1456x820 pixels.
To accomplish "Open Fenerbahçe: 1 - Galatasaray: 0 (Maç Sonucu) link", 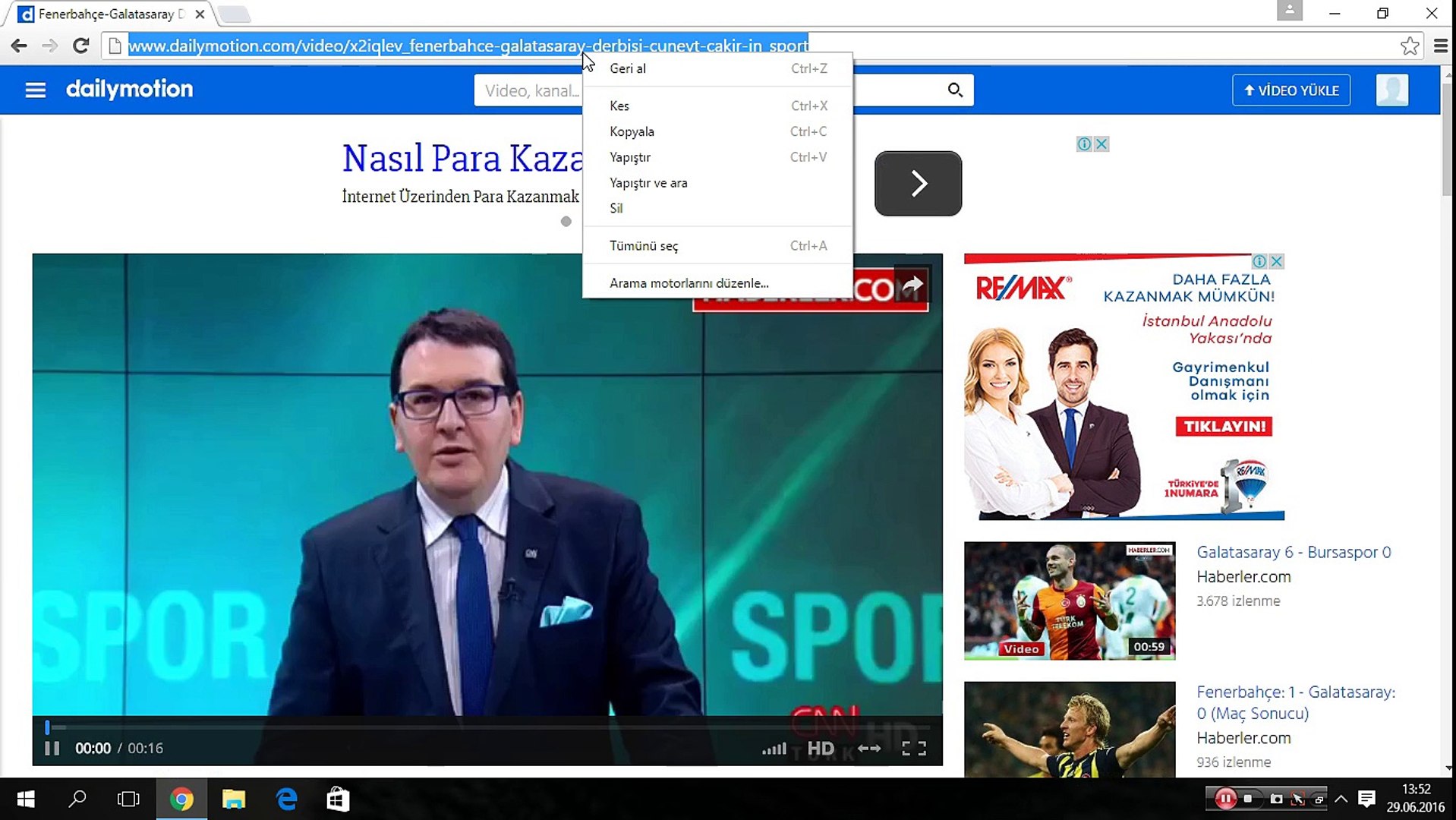I will 1296,702.
